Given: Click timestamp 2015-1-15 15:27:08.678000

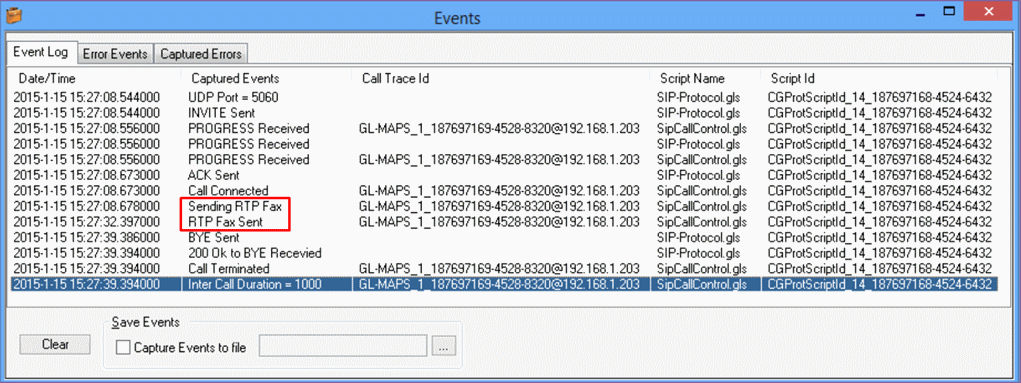Looking at the screenshot, I should click(86, 206).
